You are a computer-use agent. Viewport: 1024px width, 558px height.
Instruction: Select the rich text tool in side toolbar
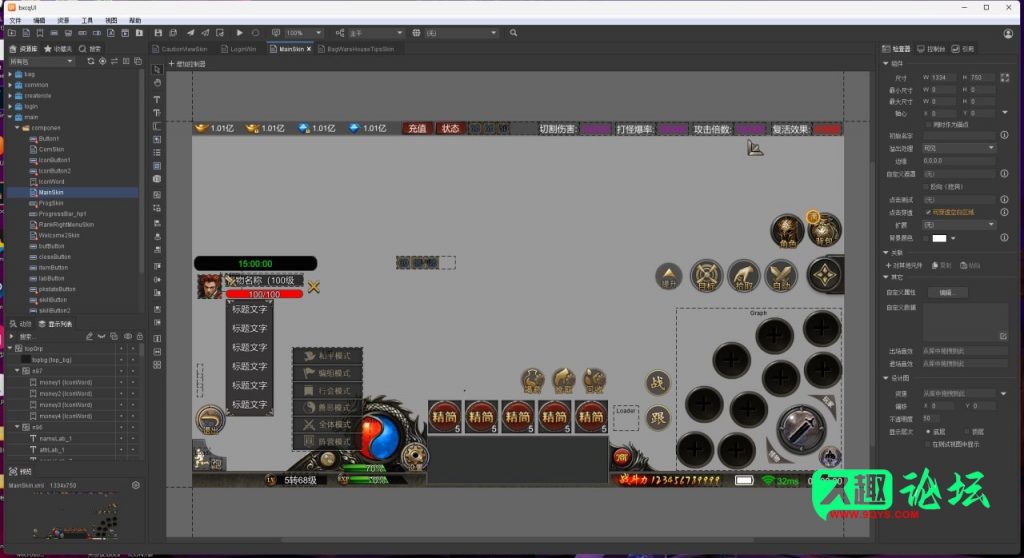pos(157,113)
